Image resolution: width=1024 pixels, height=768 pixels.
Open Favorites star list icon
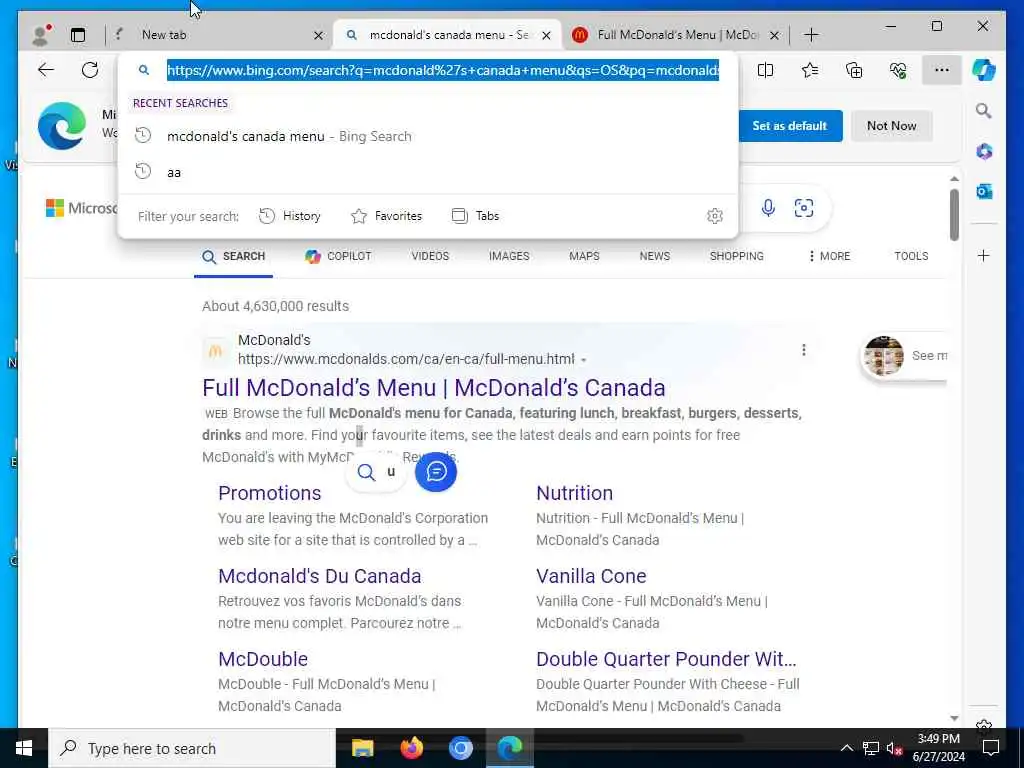point(810,70)
